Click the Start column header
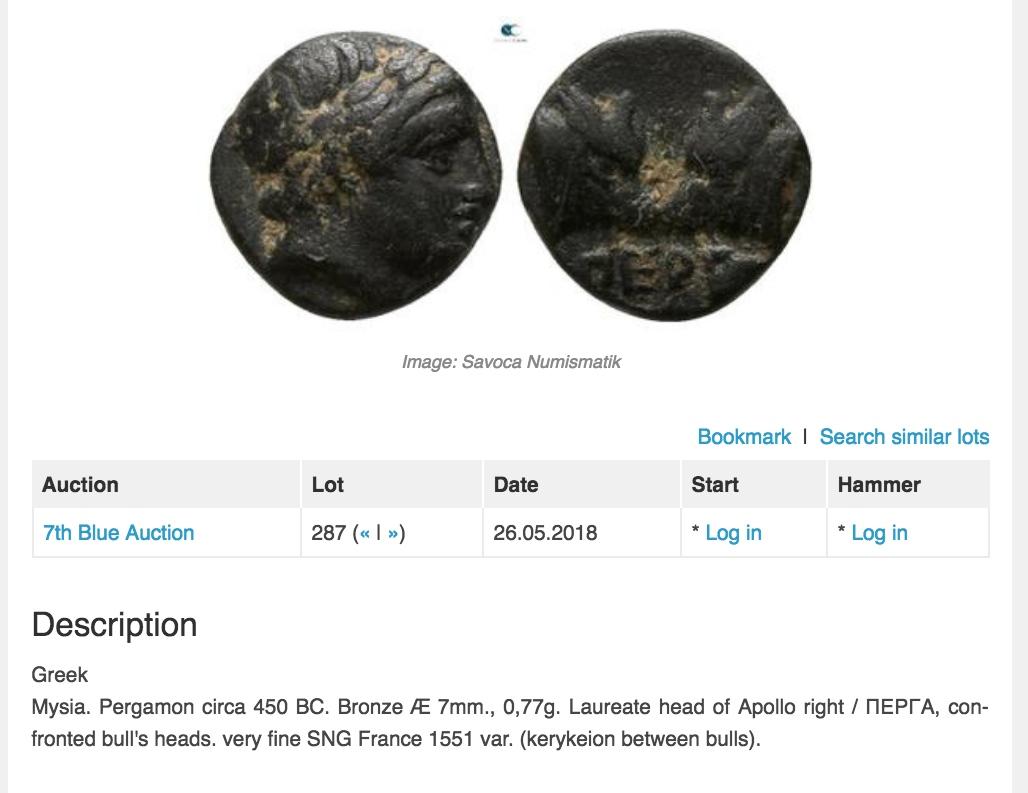Image resolution: width=1028 pixels, height=793 pixels. (715, 485)
